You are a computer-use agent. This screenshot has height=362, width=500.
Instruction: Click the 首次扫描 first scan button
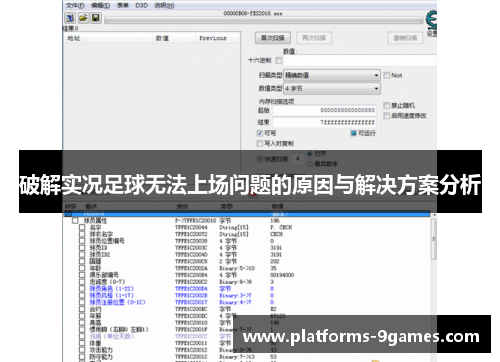pyautogui.click(x=273, y=38)
